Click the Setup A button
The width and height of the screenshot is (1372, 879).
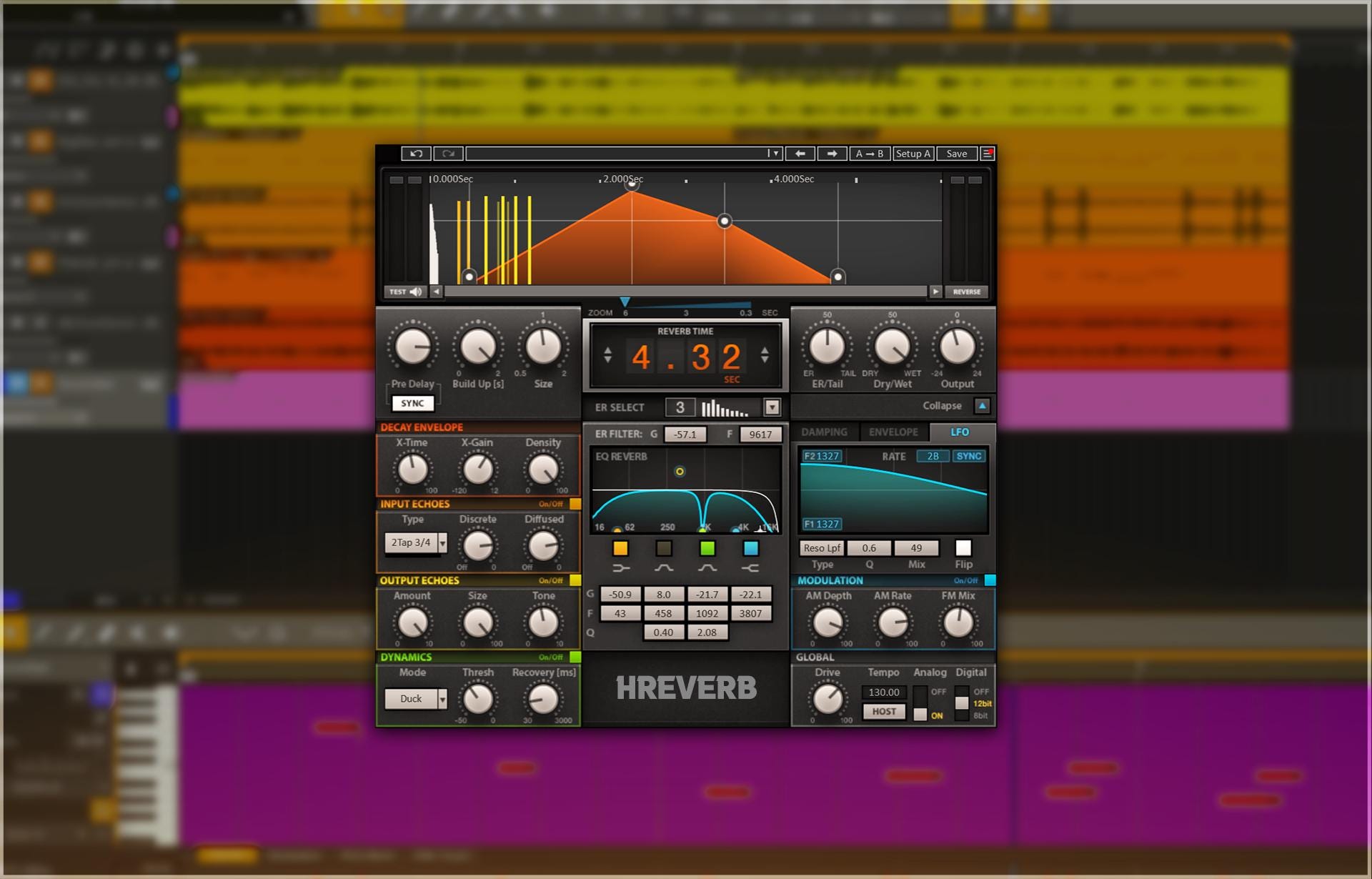[x=913, y=154]
